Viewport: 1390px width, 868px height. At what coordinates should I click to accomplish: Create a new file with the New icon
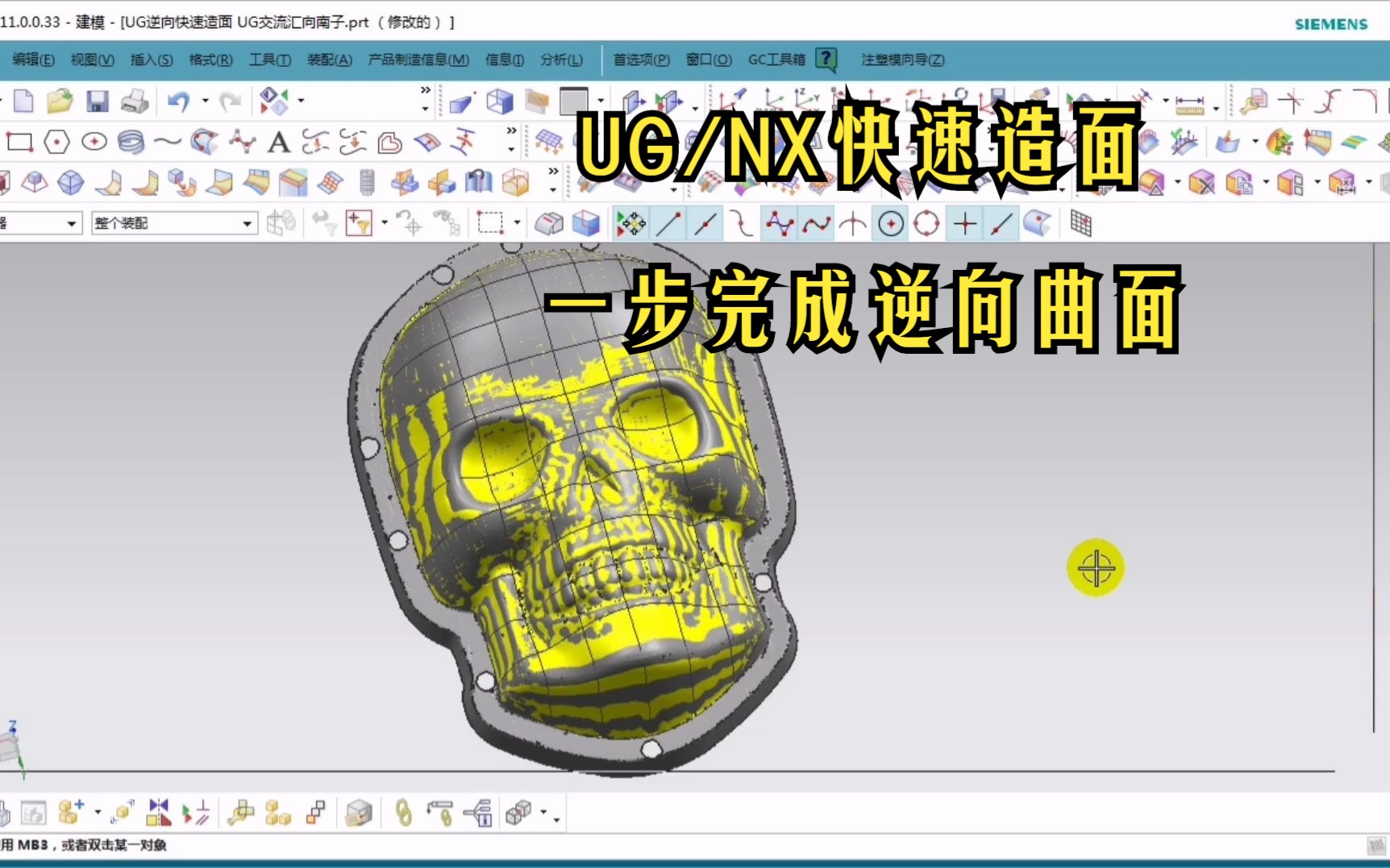coord(23,101)
